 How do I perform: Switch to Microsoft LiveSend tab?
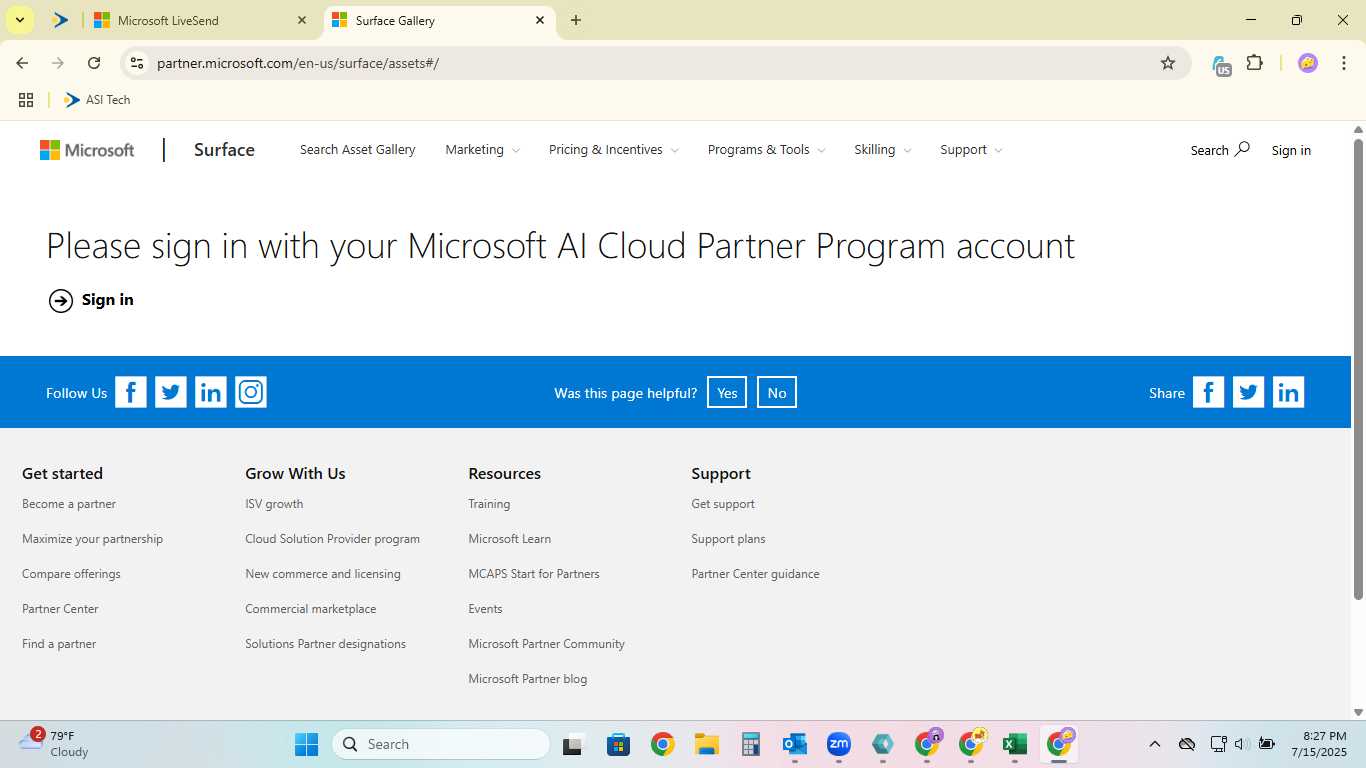pos(200,20)
